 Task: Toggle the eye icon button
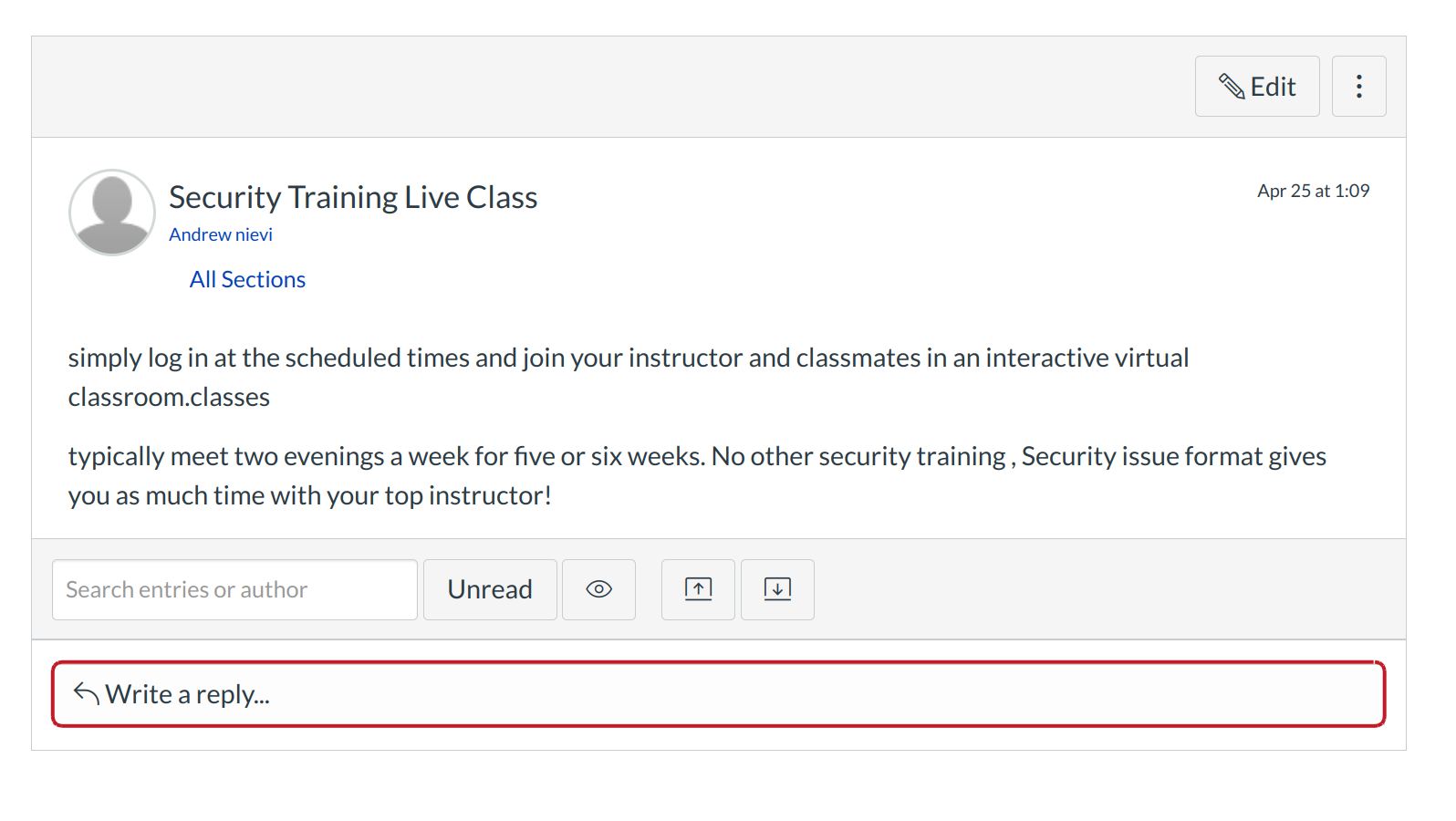(x=598, y=590)
